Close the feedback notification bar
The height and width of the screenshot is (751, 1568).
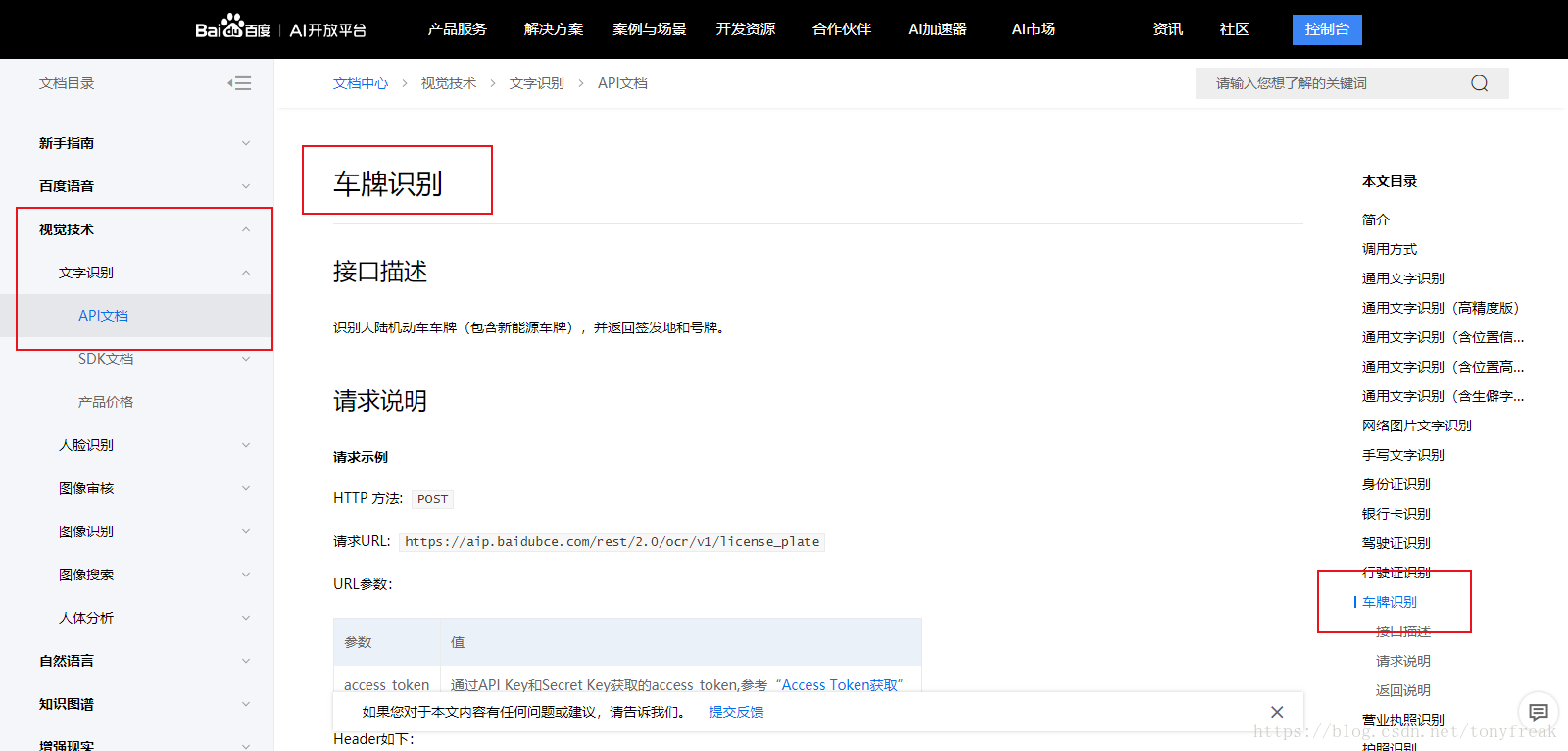click(1277, 712)
